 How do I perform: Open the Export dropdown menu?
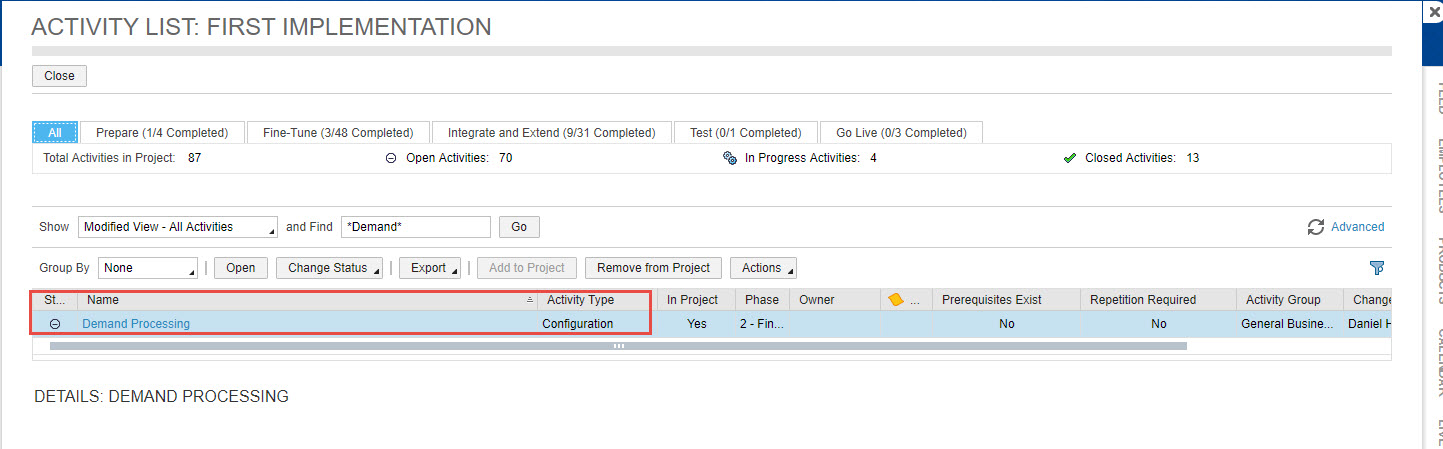435,268
